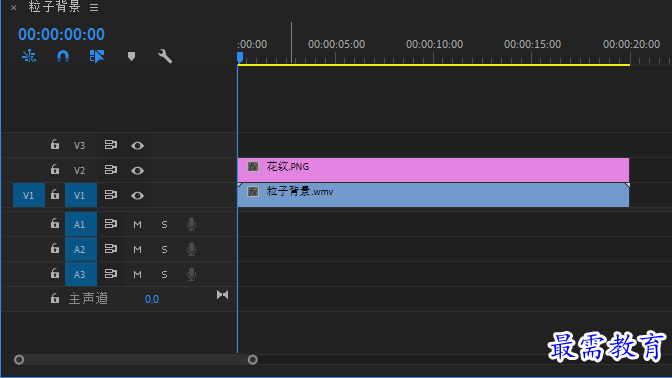This screenshot has width=672, height=378.
Task: Select the 粒子背景.wmv clip
Action: (x=433, y=195)
